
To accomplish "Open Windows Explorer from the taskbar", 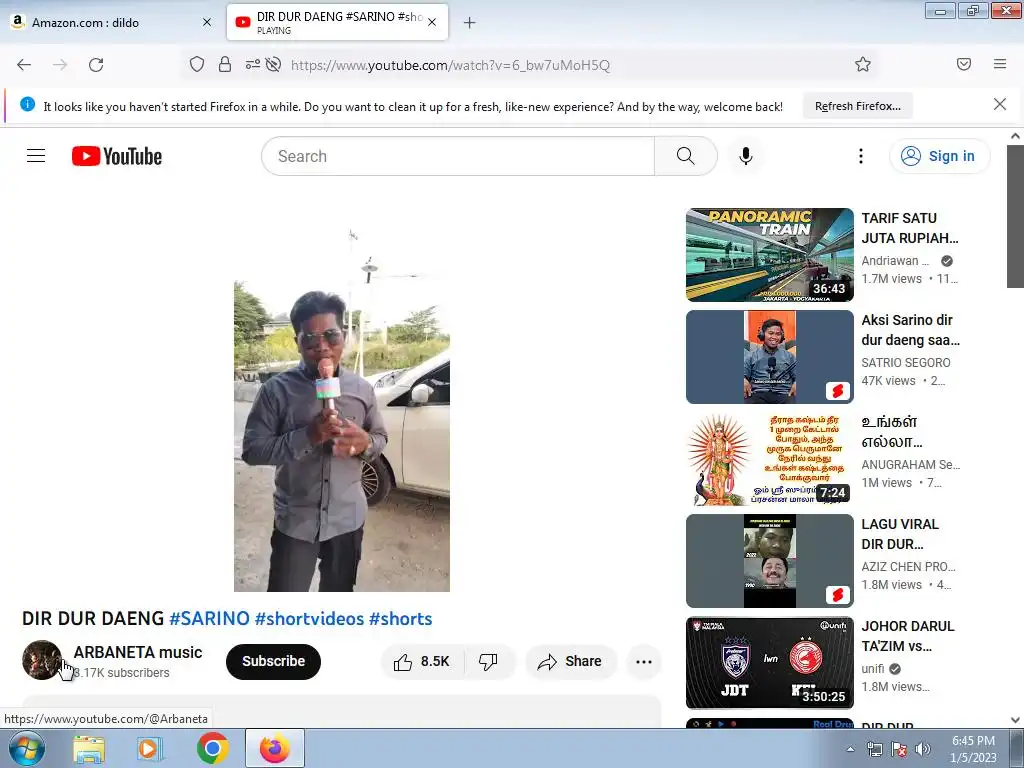I will [89, 748].
